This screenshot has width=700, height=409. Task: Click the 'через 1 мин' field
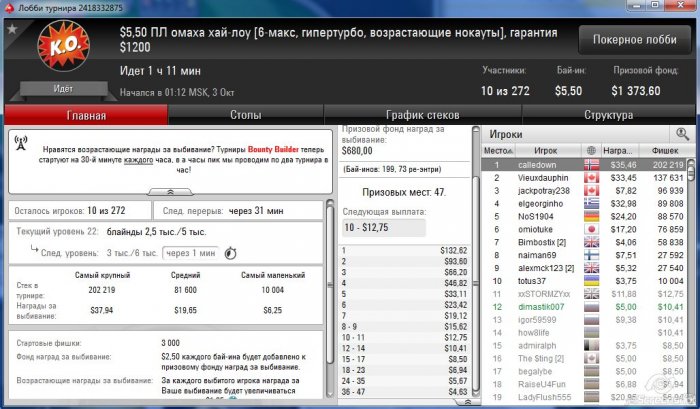(x=191, y=253)
